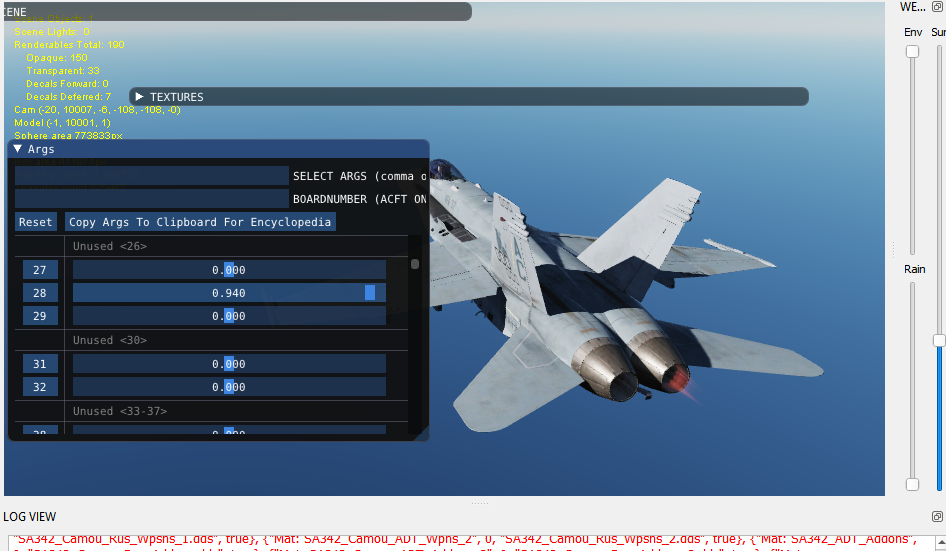Viewport: 946px width, 551px height.
Task: Click the log view scroll up arrow
Action: 940,541
